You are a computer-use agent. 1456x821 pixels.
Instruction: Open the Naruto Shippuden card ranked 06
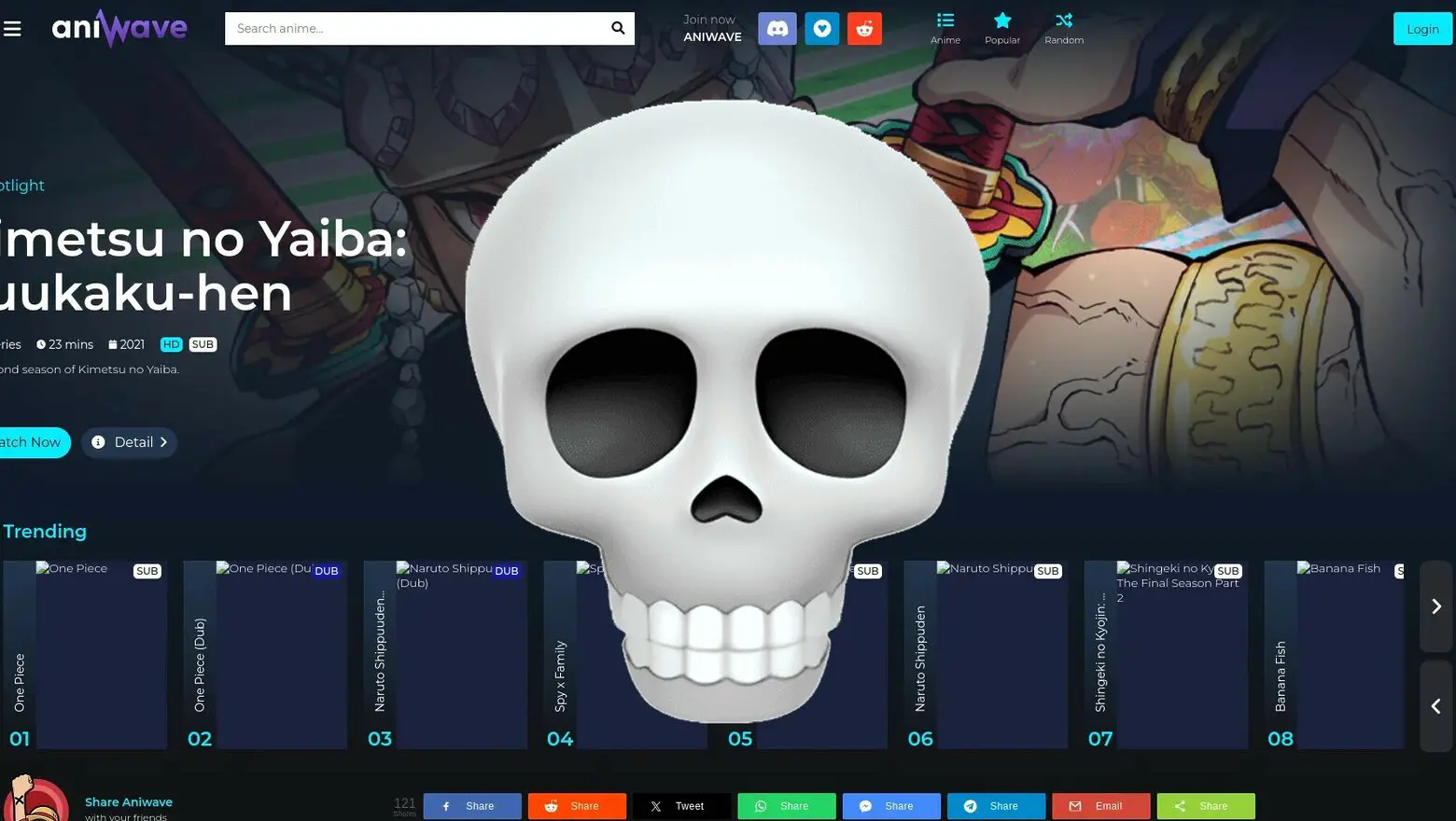(986, 654)
